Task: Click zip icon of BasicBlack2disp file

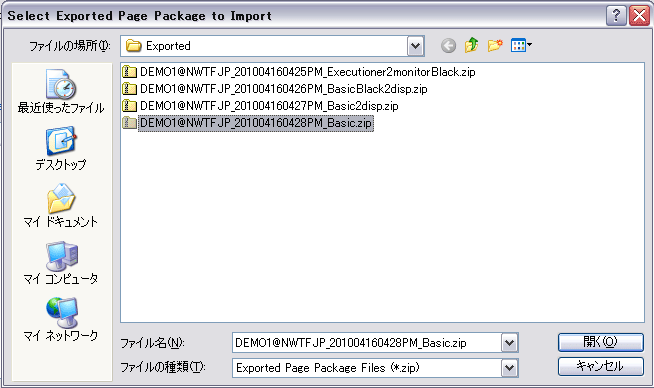Action: pos(129,89)
